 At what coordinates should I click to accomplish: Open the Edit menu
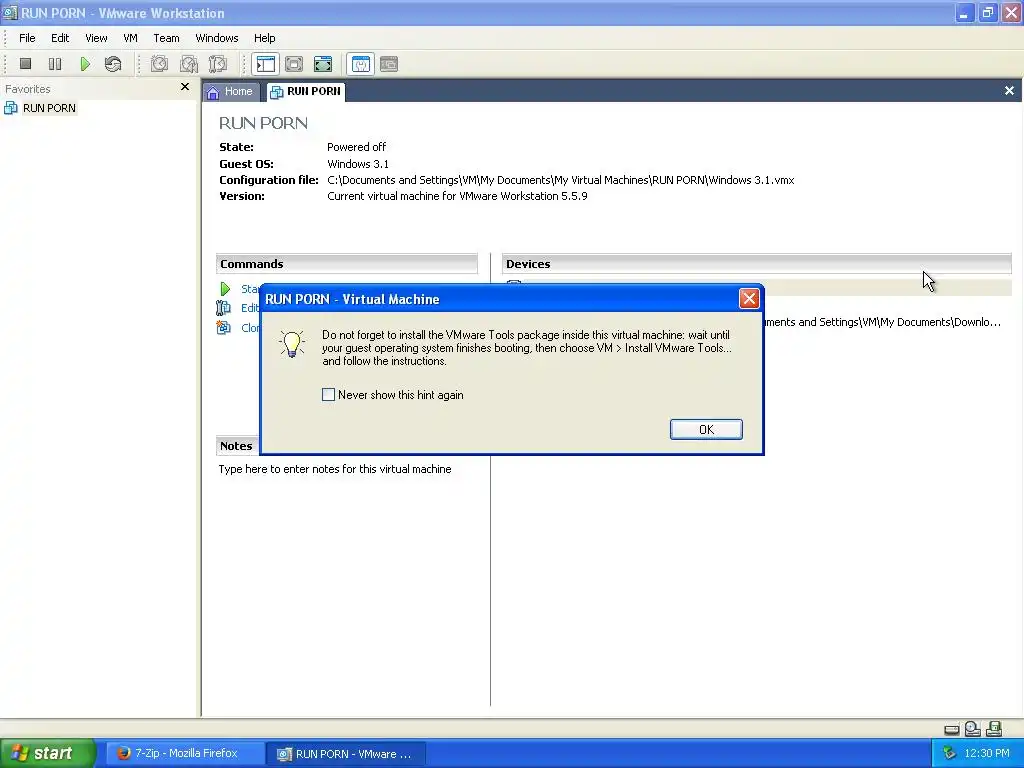coord(60,38)
